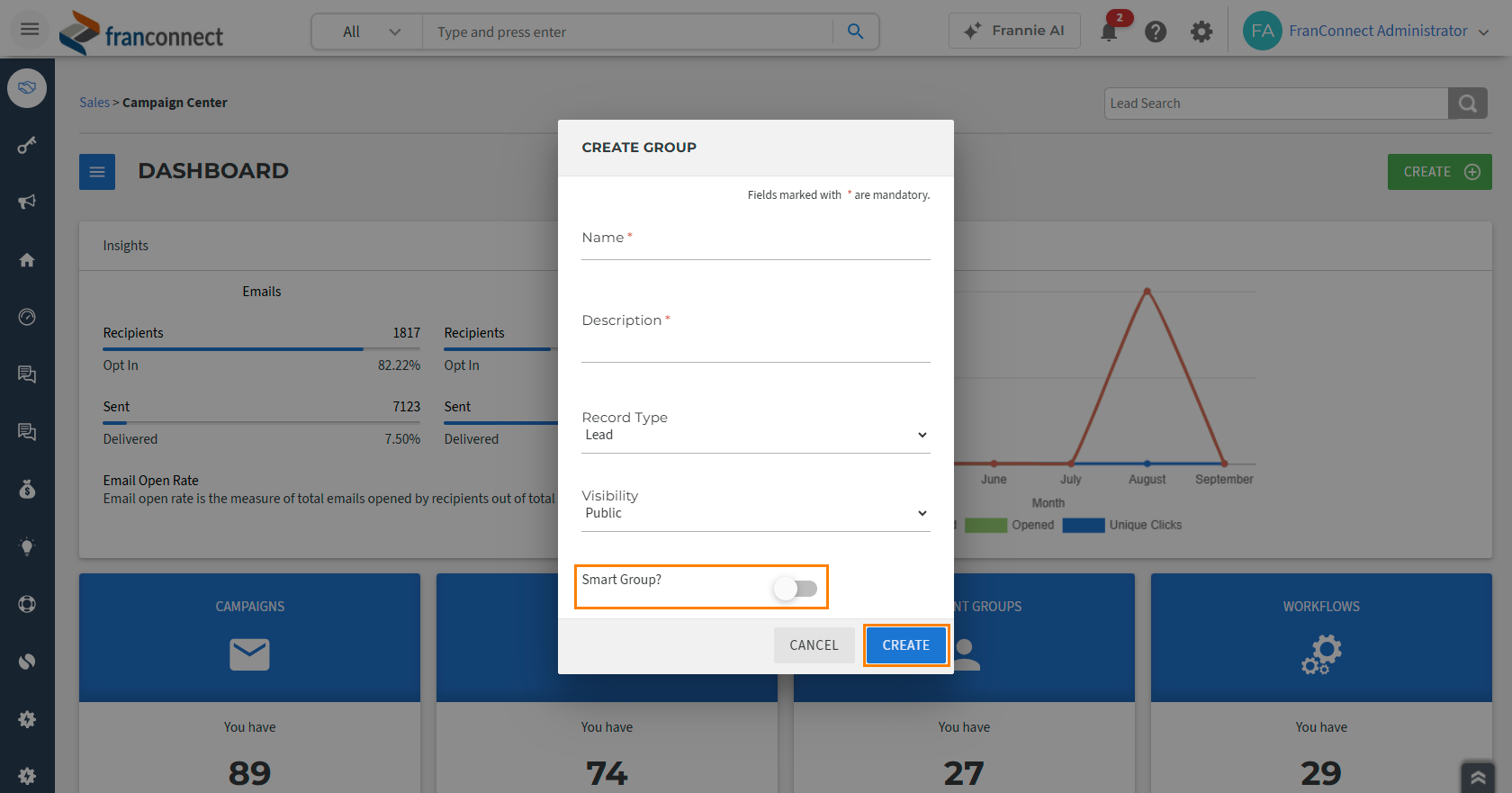Click the Lead Search magnifier button
Image resolution: width=1512 pixels, height=793 pixels.
1467,104
